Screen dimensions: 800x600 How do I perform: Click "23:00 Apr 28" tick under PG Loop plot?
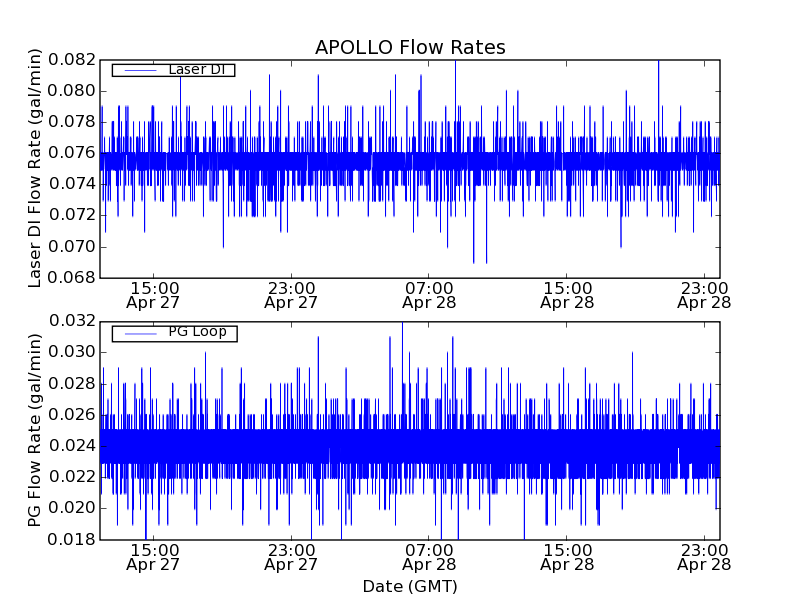[705, 558]
